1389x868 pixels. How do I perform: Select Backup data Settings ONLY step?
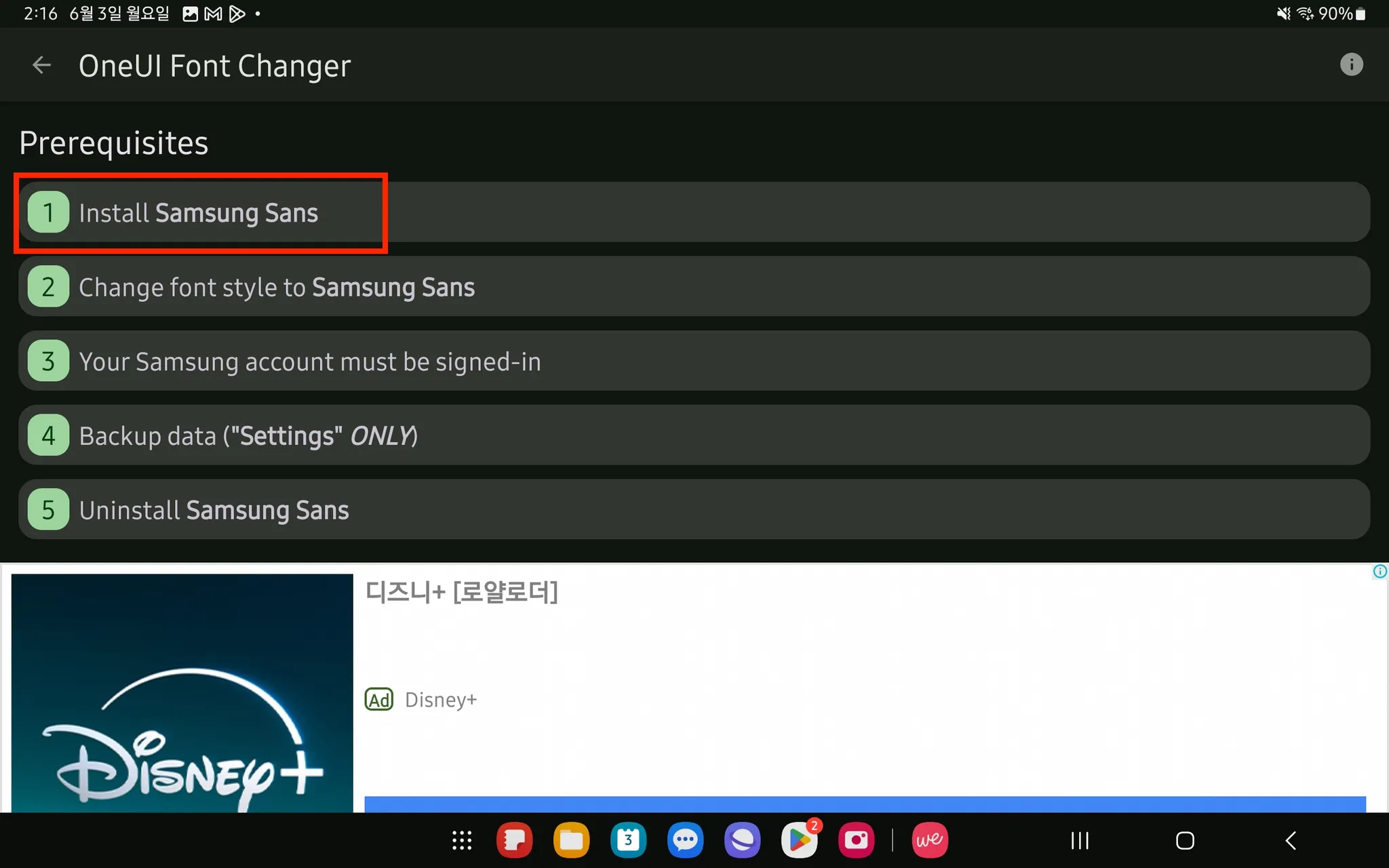(248, 436)
